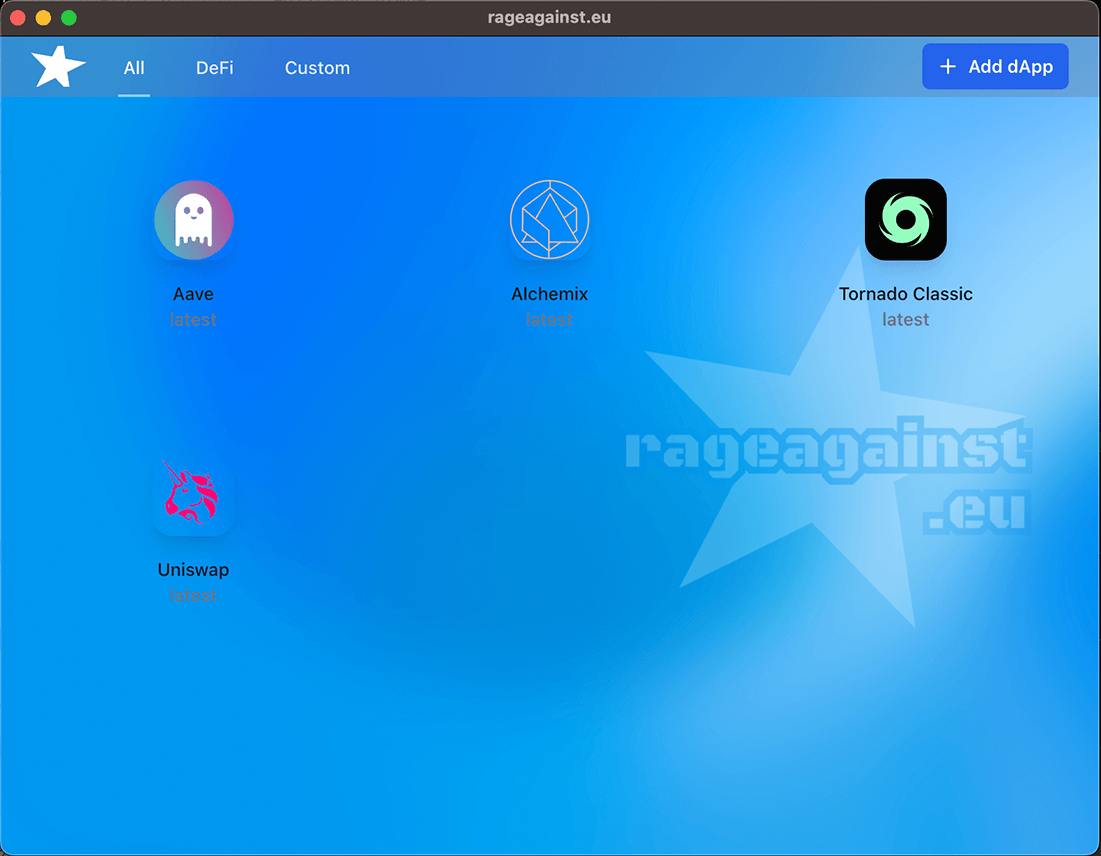This screenshot has height=856, width=1101.
Task: Switch to the All tab
Action: pyautogui.click(x=134, y=68)
